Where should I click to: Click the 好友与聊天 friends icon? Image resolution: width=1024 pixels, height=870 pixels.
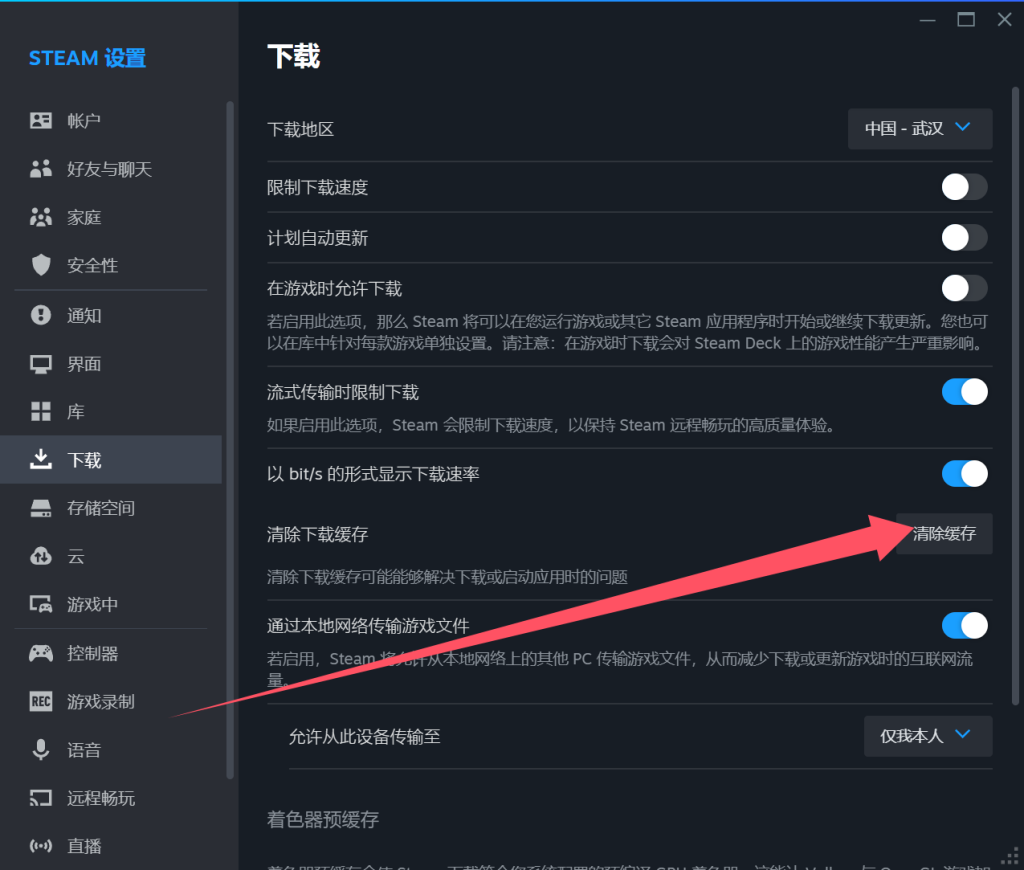point(40,169)
